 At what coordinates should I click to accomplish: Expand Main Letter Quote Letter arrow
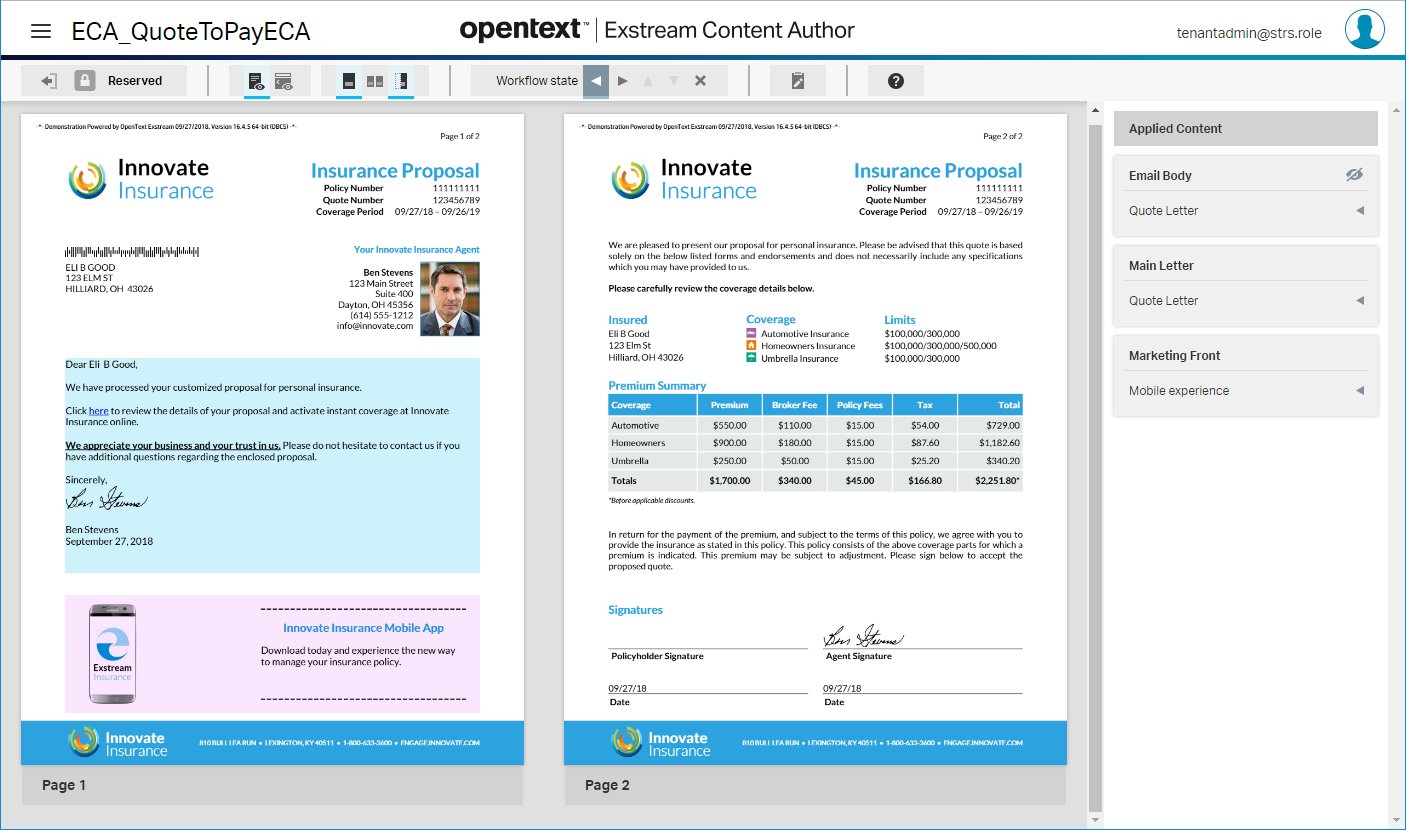[x=1360, y=301]
